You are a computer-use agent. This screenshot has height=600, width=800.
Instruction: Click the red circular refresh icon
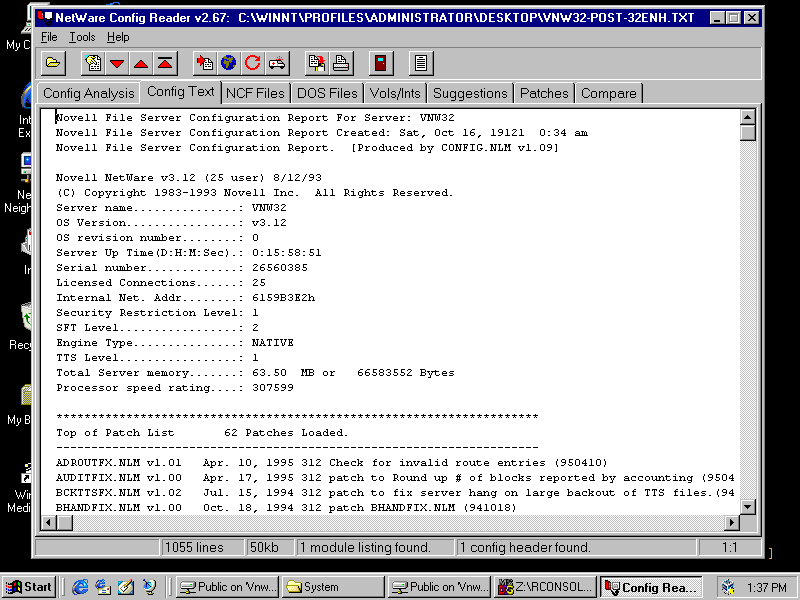pyautogui.click(x=253, y=63)
